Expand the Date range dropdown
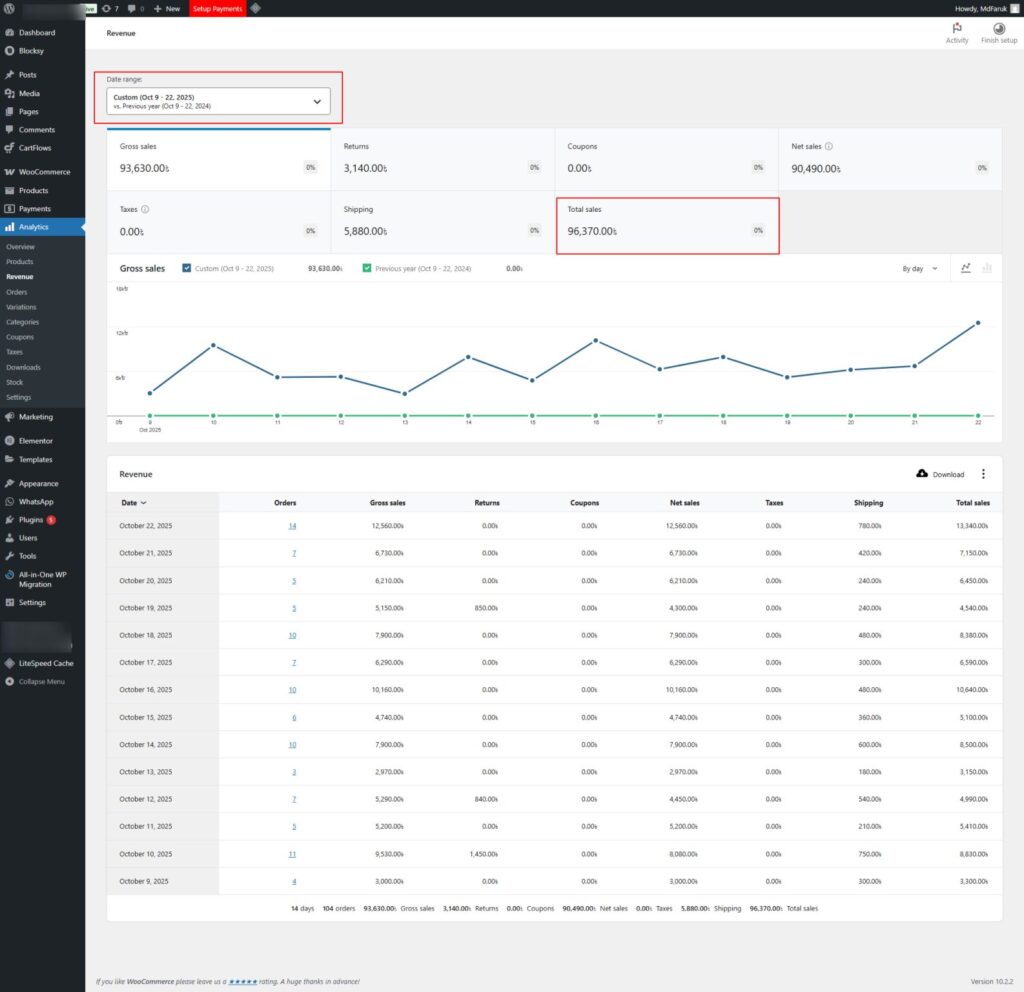This screenshot has width=1024, height=992. click(x=218, y=101)
